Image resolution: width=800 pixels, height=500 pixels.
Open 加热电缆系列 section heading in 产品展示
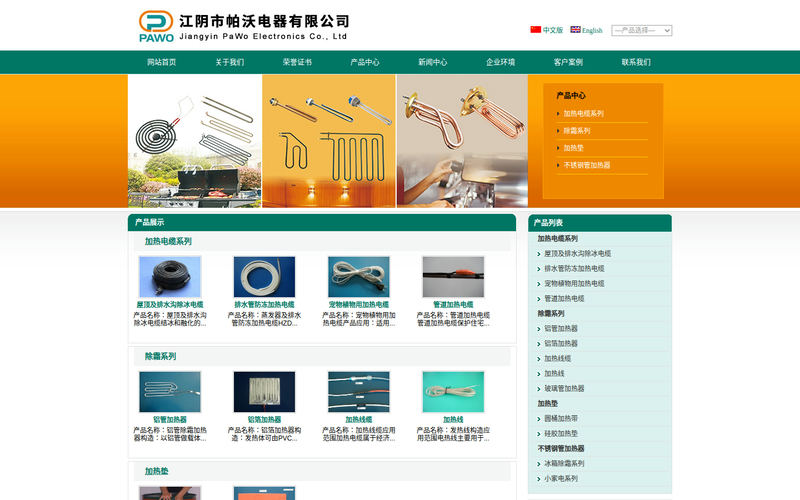click(168, 241)
